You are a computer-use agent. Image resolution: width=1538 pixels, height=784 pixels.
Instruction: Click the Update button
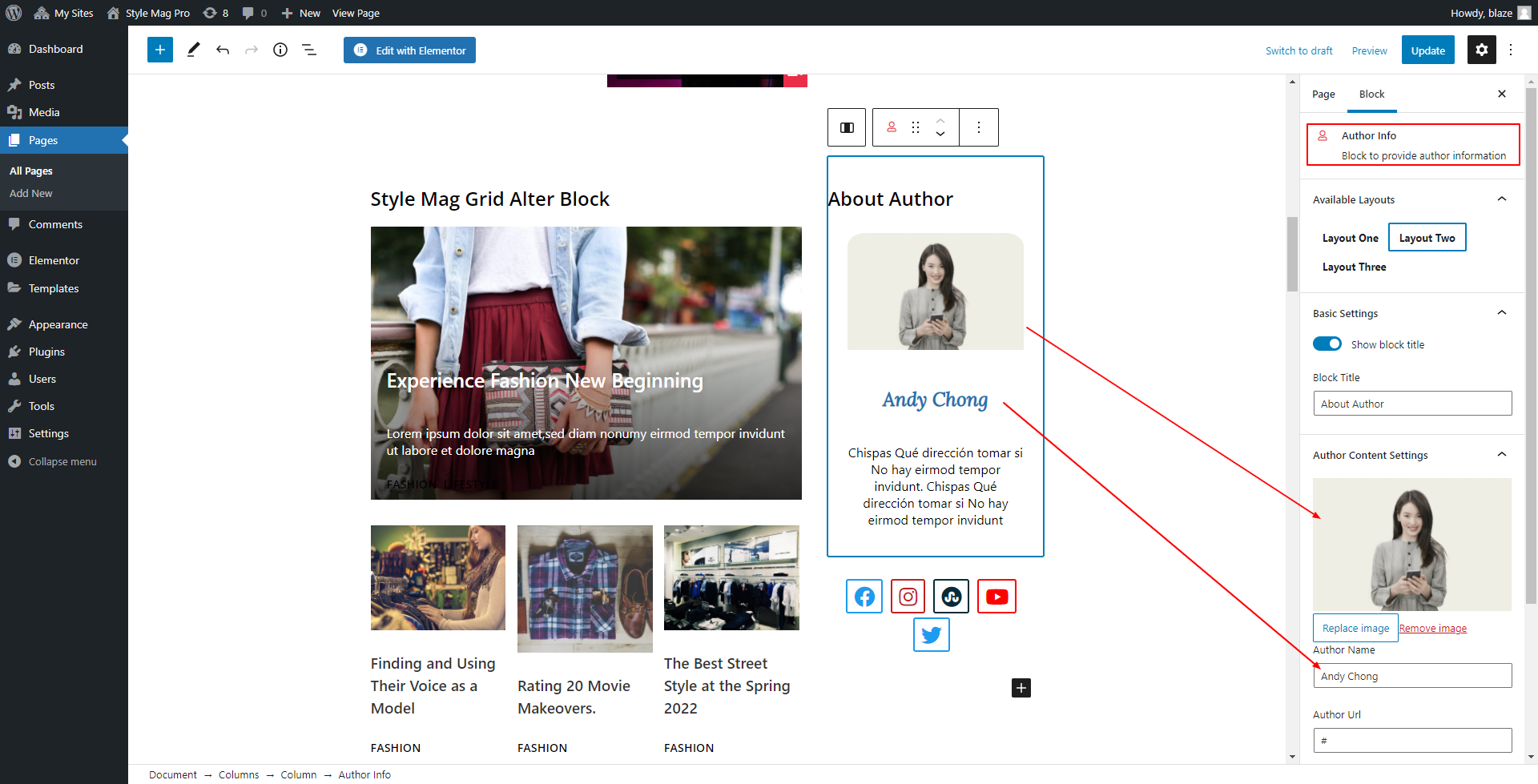point(1427,50)
